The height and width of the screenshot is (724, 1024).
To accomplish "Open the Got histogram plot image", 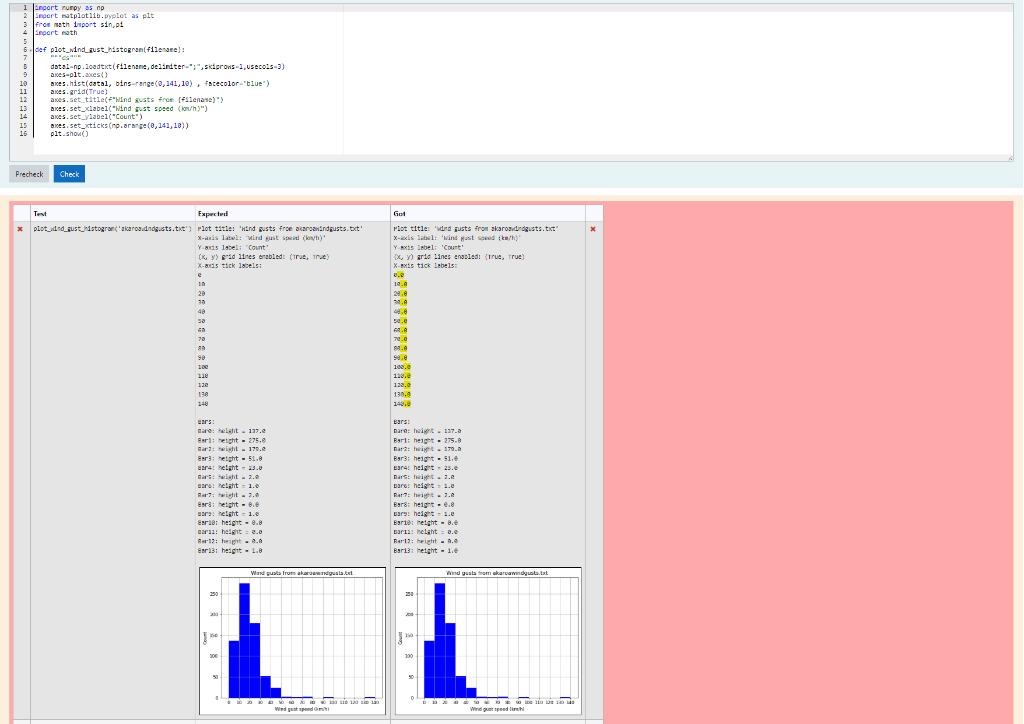I will [x=487, y=641].
